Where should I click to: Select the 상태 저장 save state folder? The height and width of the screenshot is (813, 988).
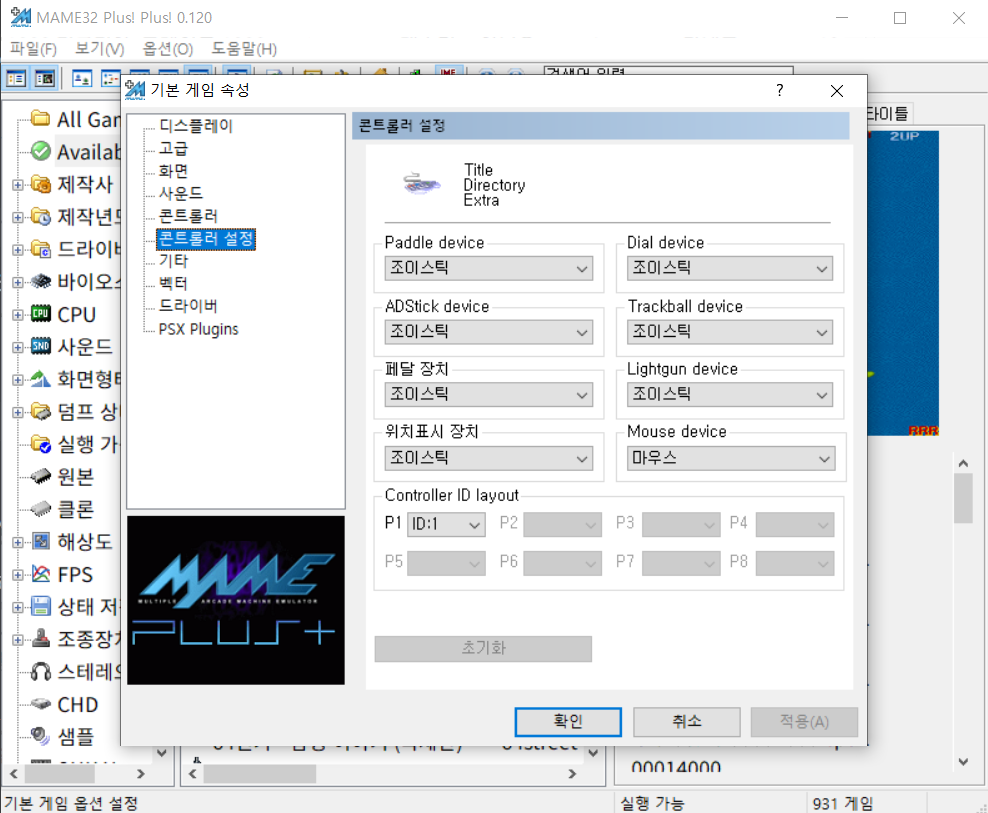tap(41, 606)
